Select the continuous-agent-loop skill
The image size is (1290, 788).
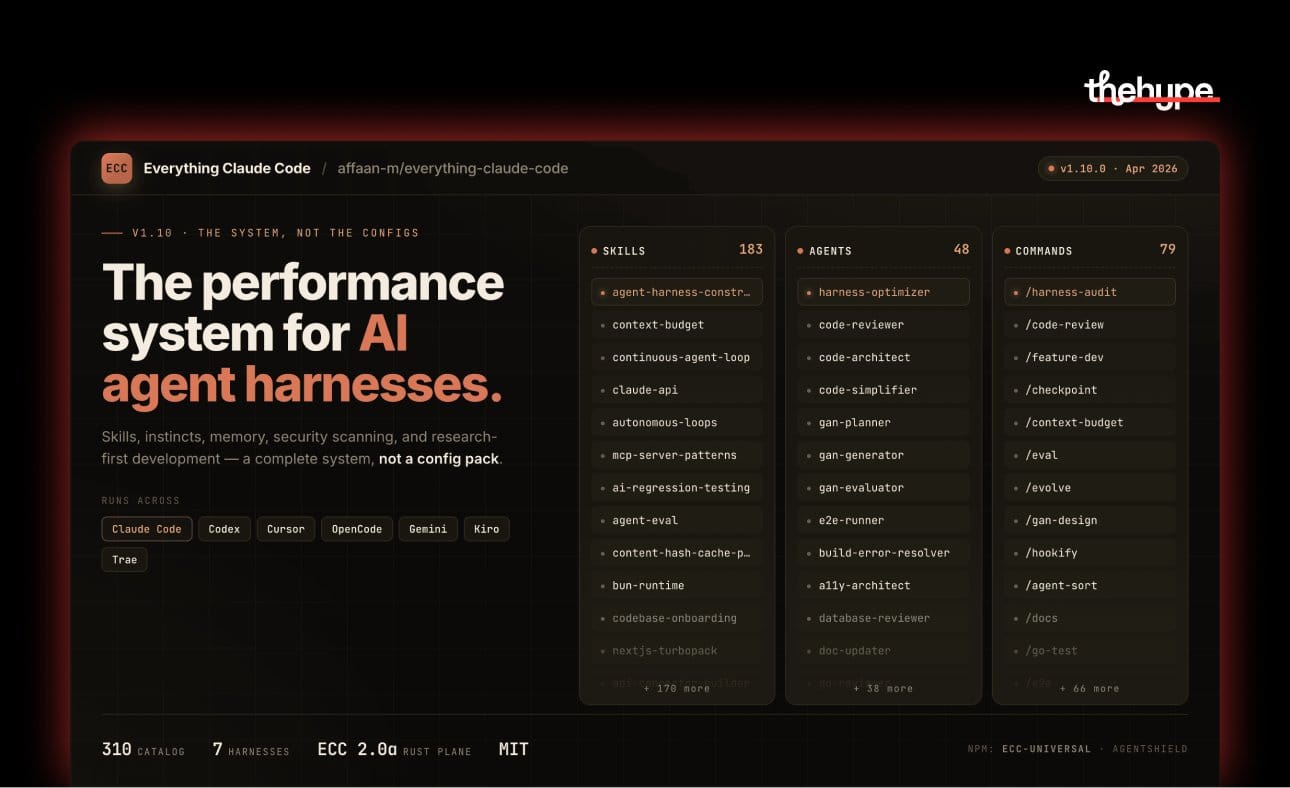pyautogui.click(x=677, y=357)
